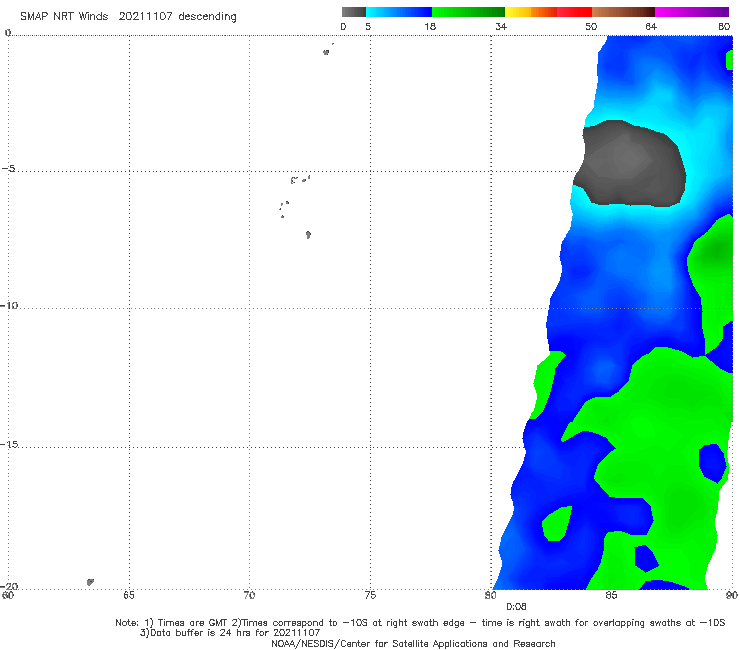Click the '70' longitude axis label

point(249,595)
